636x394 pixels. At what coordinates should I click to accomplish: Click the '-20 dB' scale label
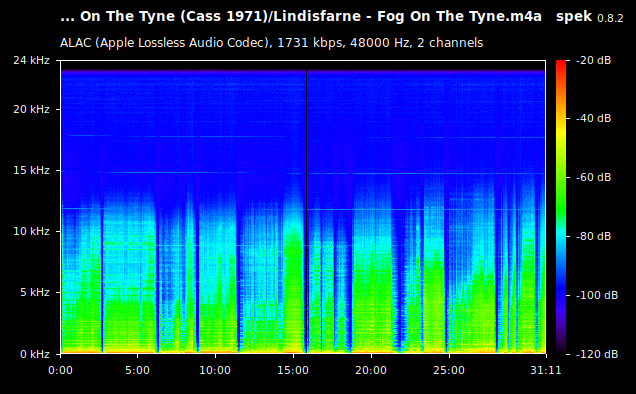pos(594,60)
